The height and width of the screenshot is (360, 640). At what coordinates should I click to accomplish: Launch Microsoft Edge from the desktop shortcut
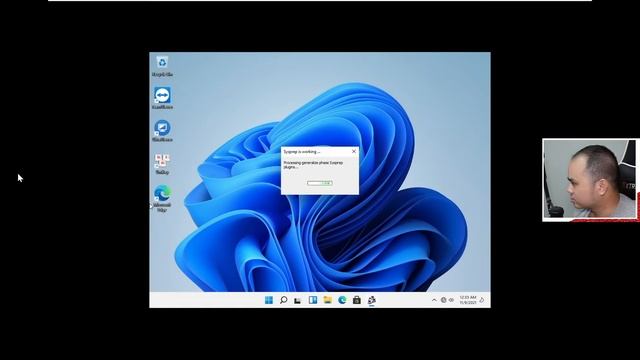(162, 198)
